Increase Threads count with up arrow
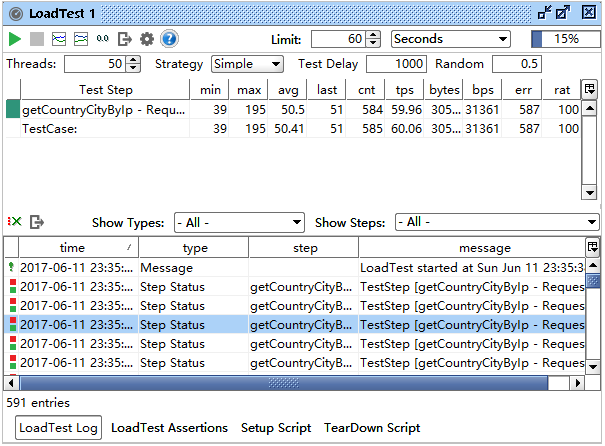Screen dimensions: 605x446 point(133,60)
